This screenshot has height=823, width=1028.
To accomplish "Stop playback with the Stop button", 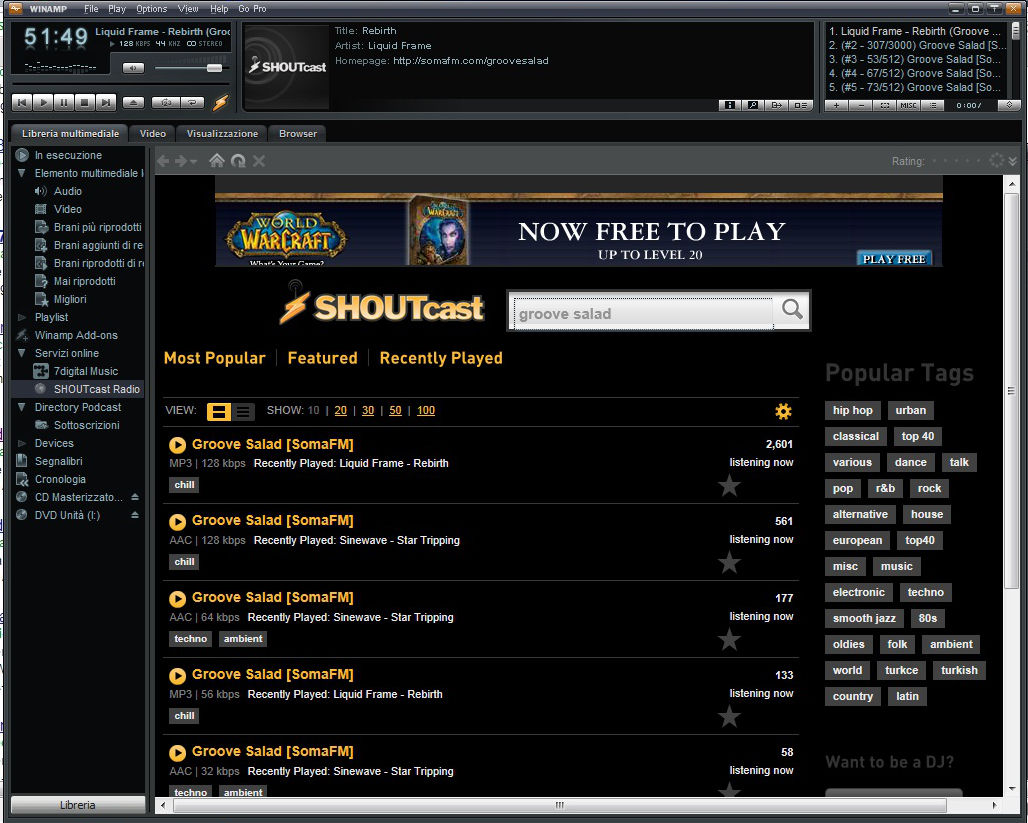I will 85,102.
